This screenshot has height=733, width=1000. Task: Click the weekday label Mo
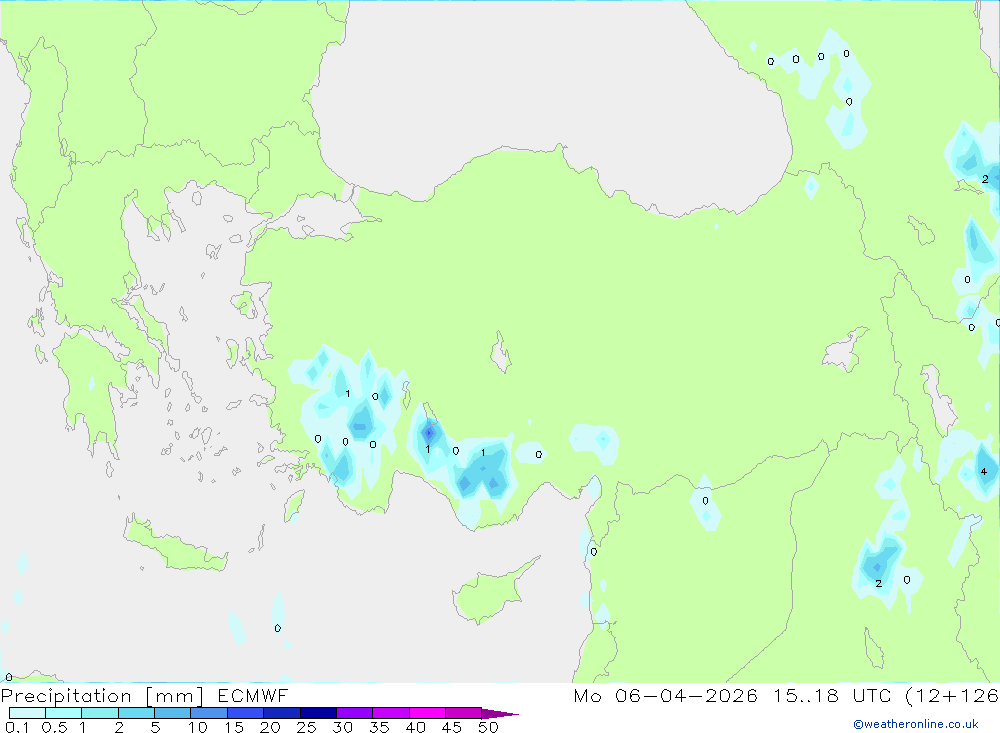tap(587, 696)
